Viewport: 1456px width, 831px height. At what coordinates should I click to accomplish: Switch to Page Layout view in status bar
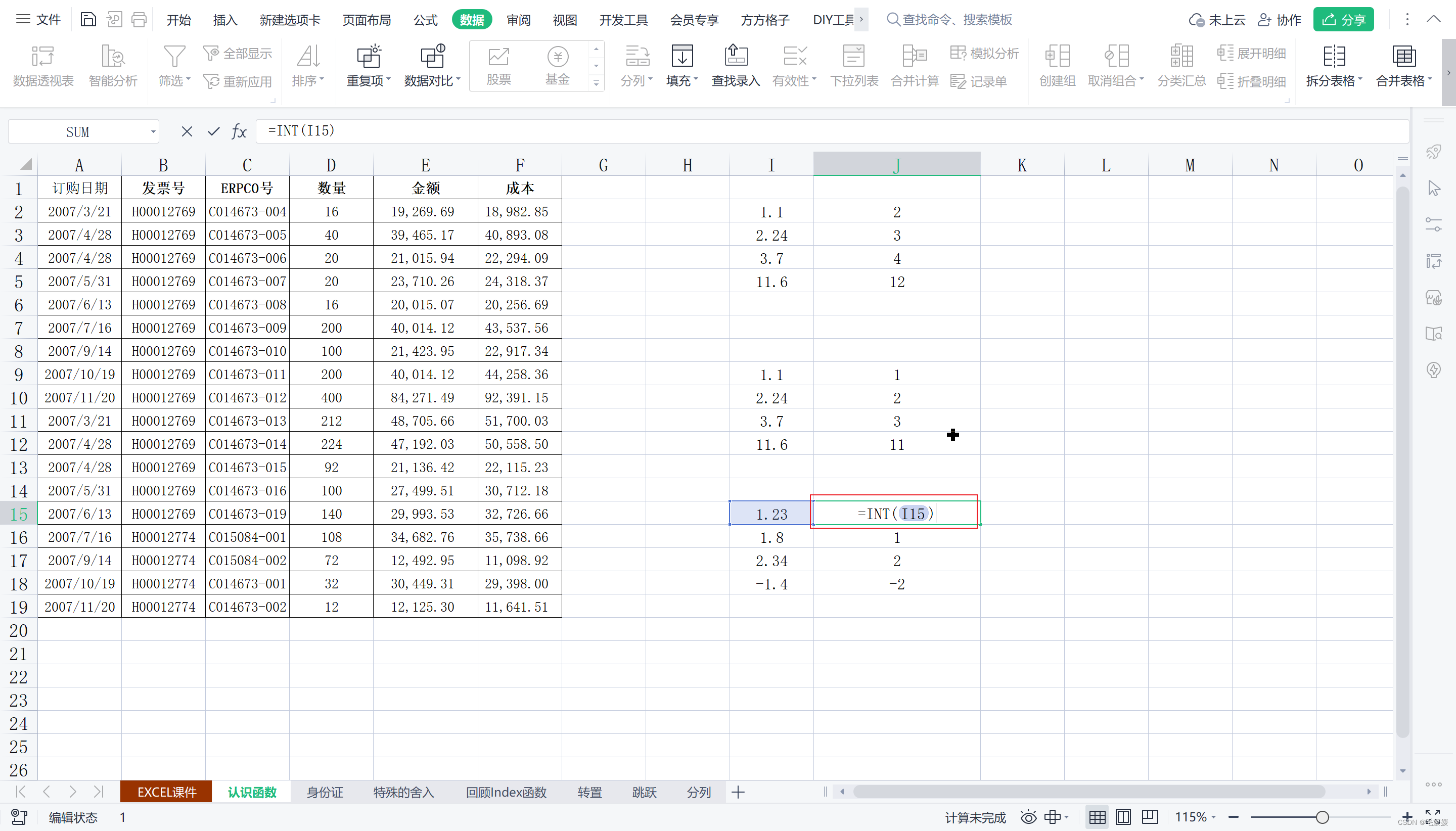(x=1123, y=817)
